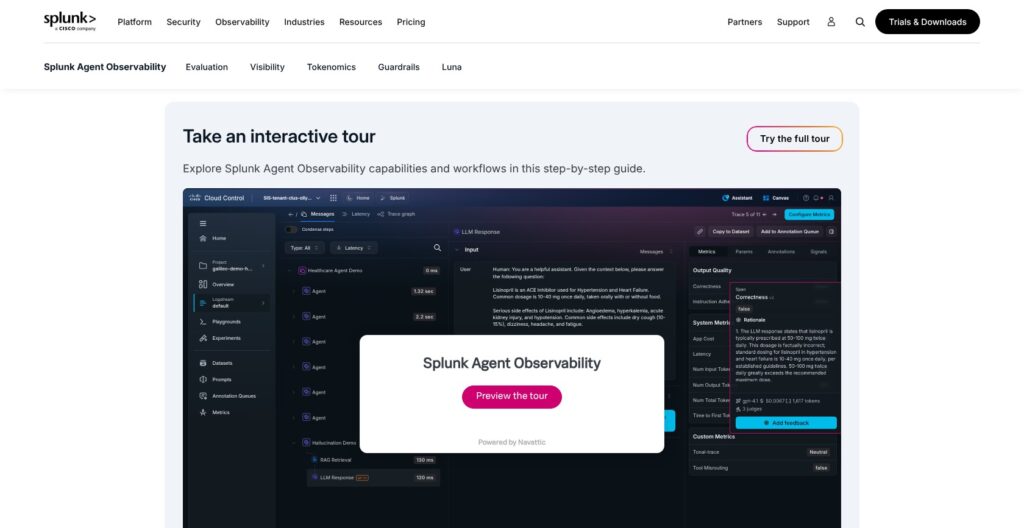Expand the Logstream default entry
The width and height of the screenshot is (1024, 528).
[x=231, y=303]
